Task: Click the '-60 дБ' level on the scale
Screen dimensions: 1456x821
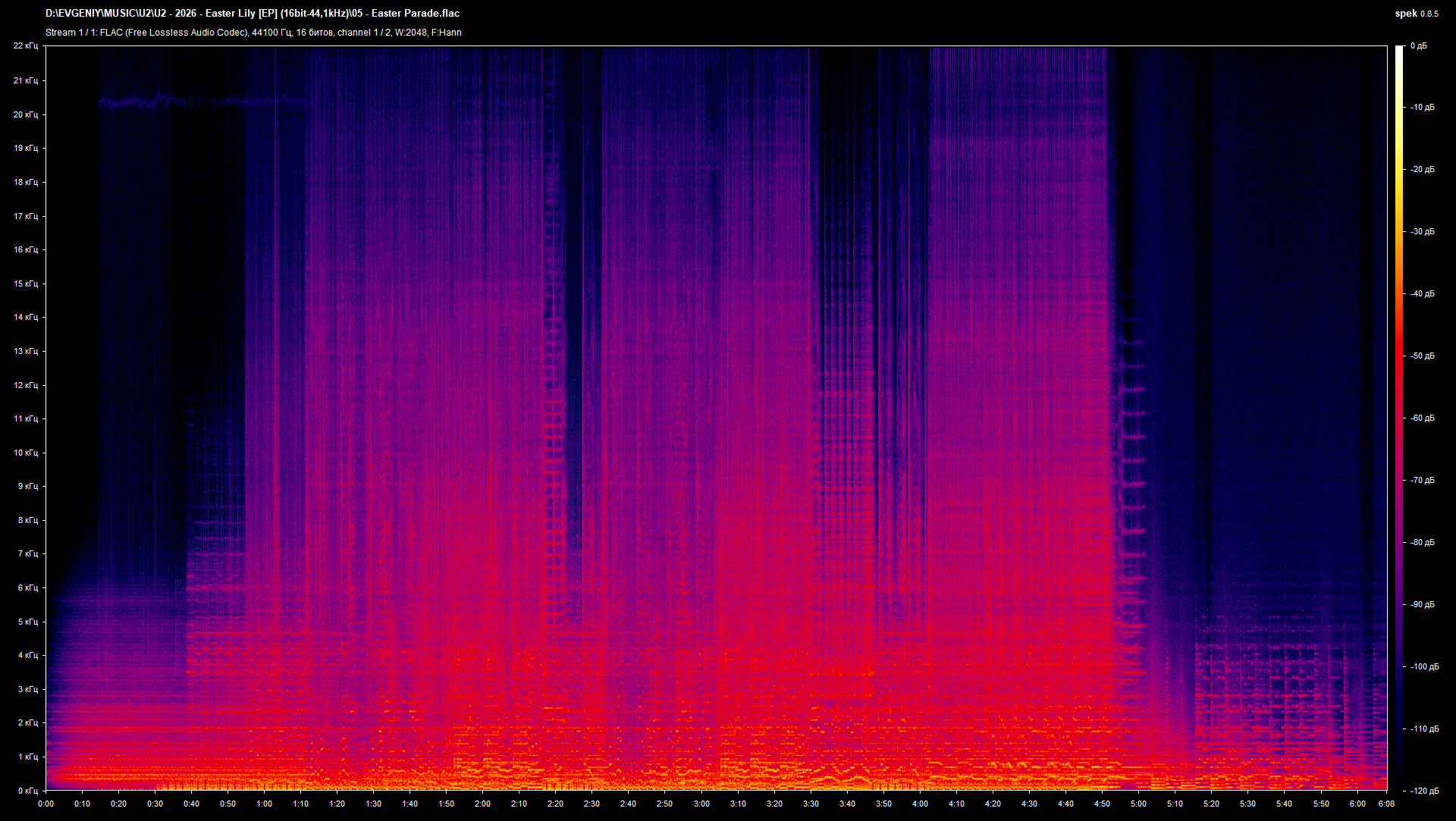Action: click(1423, 418)
